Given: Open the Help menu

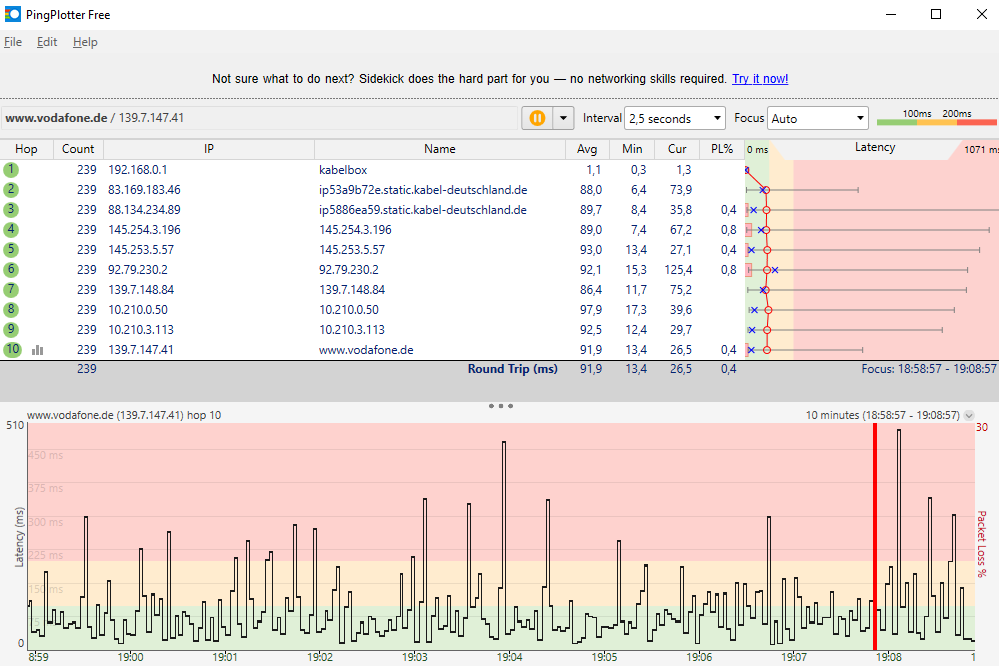Looking at the screenshot, I should (85, 42).
